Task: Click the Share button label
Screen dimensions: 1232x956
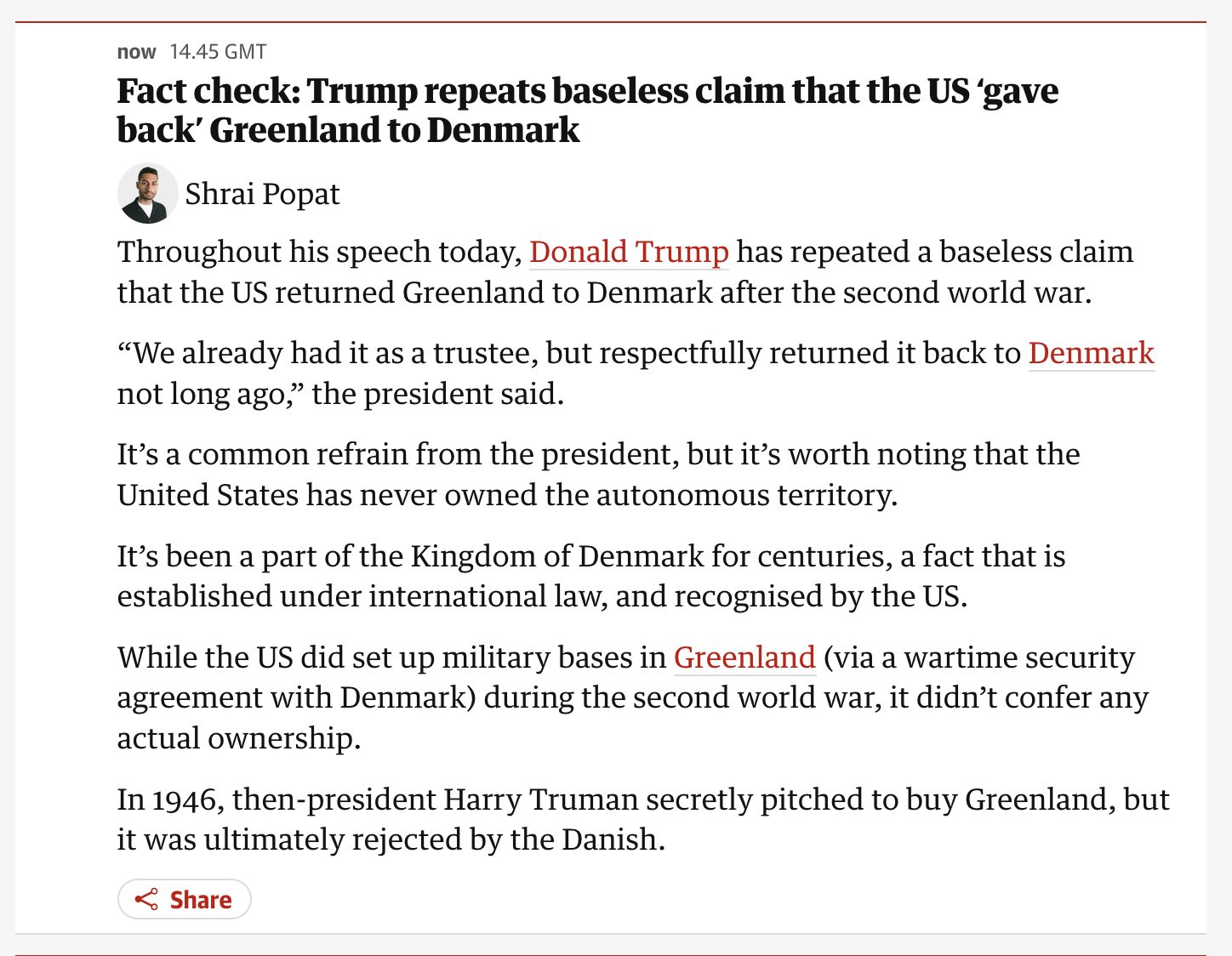Action: (x=201, y=900)
